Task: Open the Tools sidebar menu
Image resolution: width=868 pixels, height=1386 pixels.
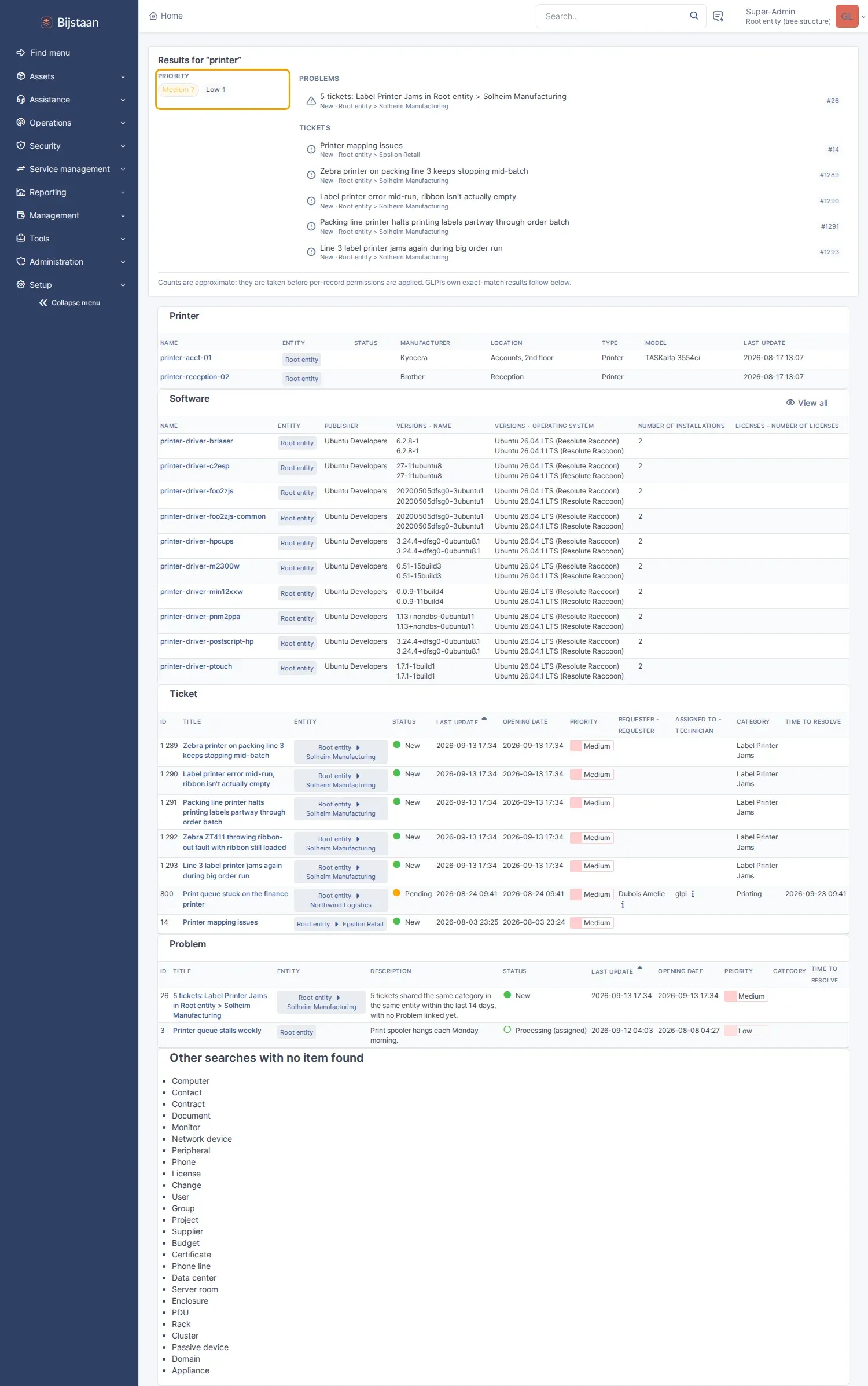Action: pos(69,239)
